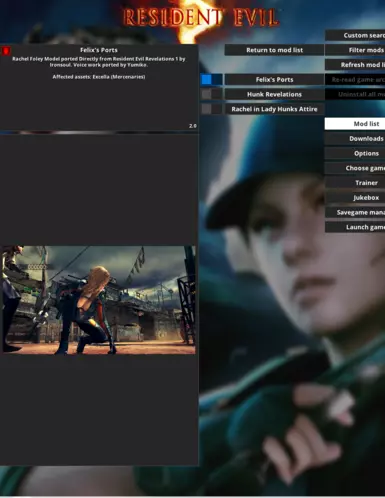Enable Rachel in Lady Hunks Attire checkbox
The height and width of the screenshot is (498, 385).
(x=207, y=109)
